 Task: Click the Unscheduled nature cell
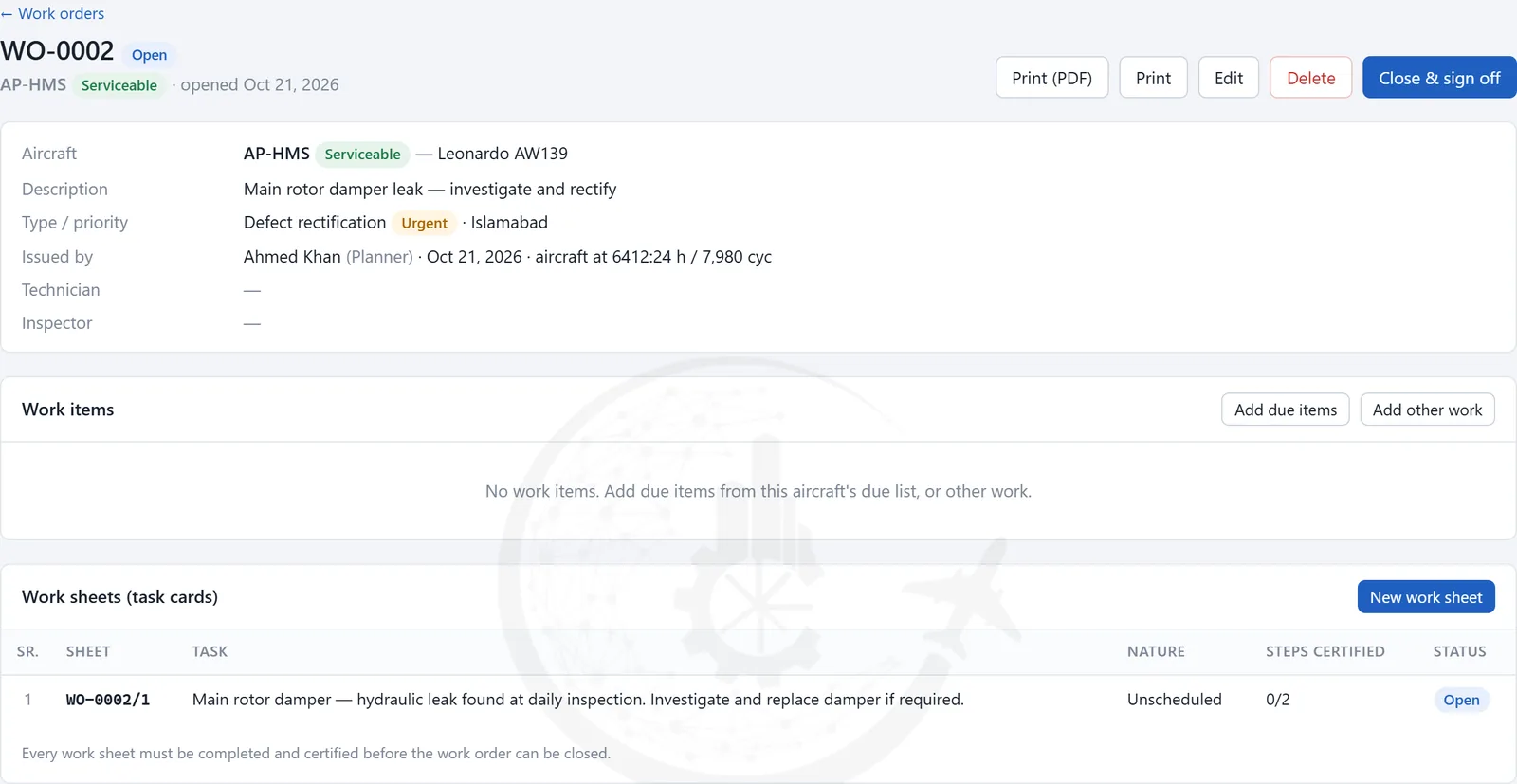(x=1174, y=700)
